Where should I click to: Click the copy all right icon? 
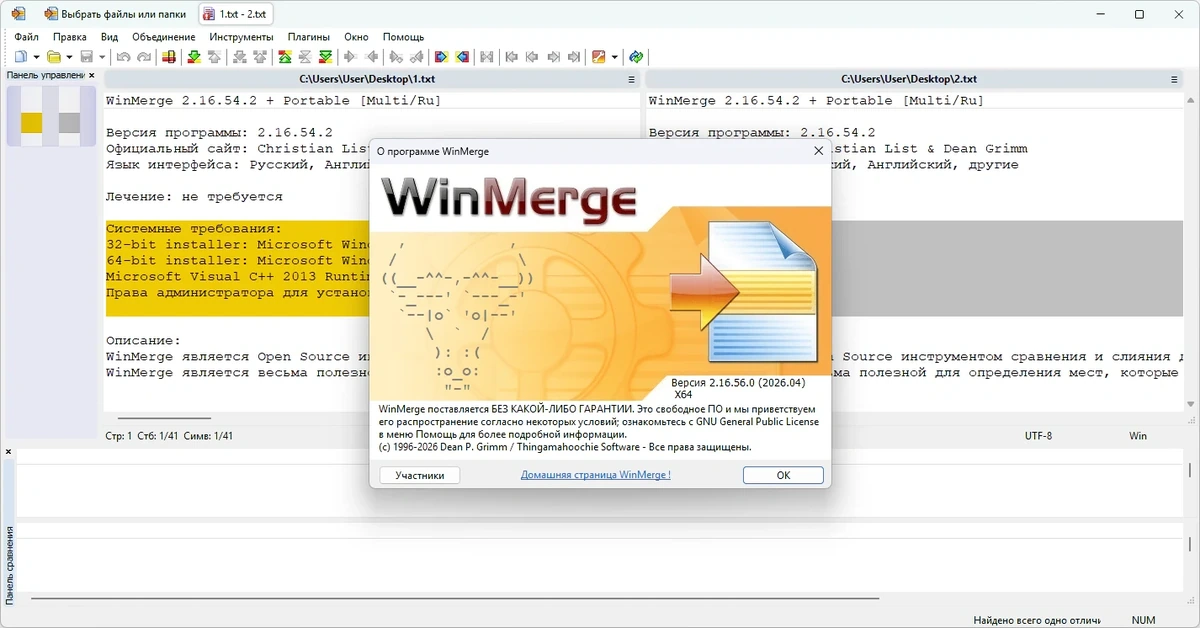click(441, 57)
